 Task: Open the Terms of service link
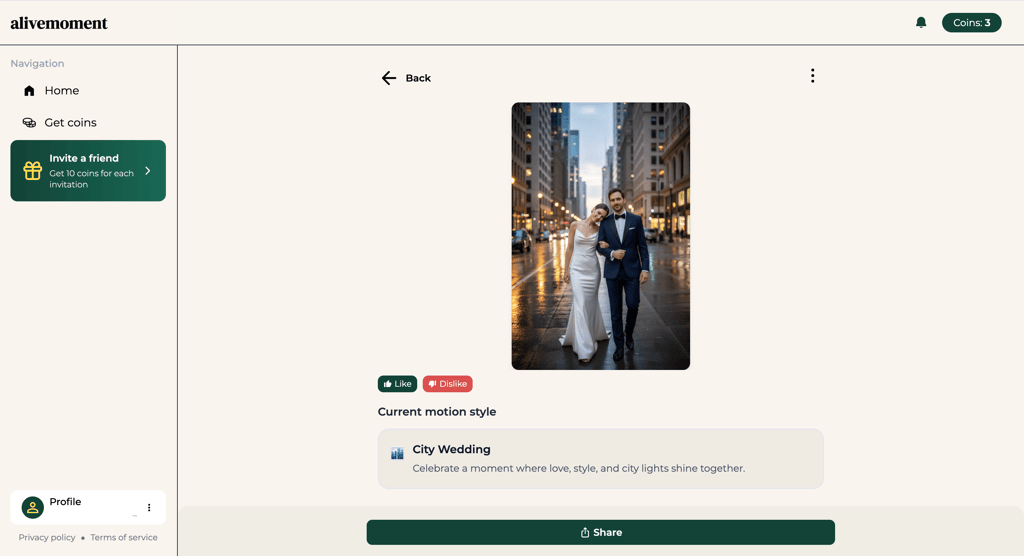pyautogui.click(x=123, y=537)
